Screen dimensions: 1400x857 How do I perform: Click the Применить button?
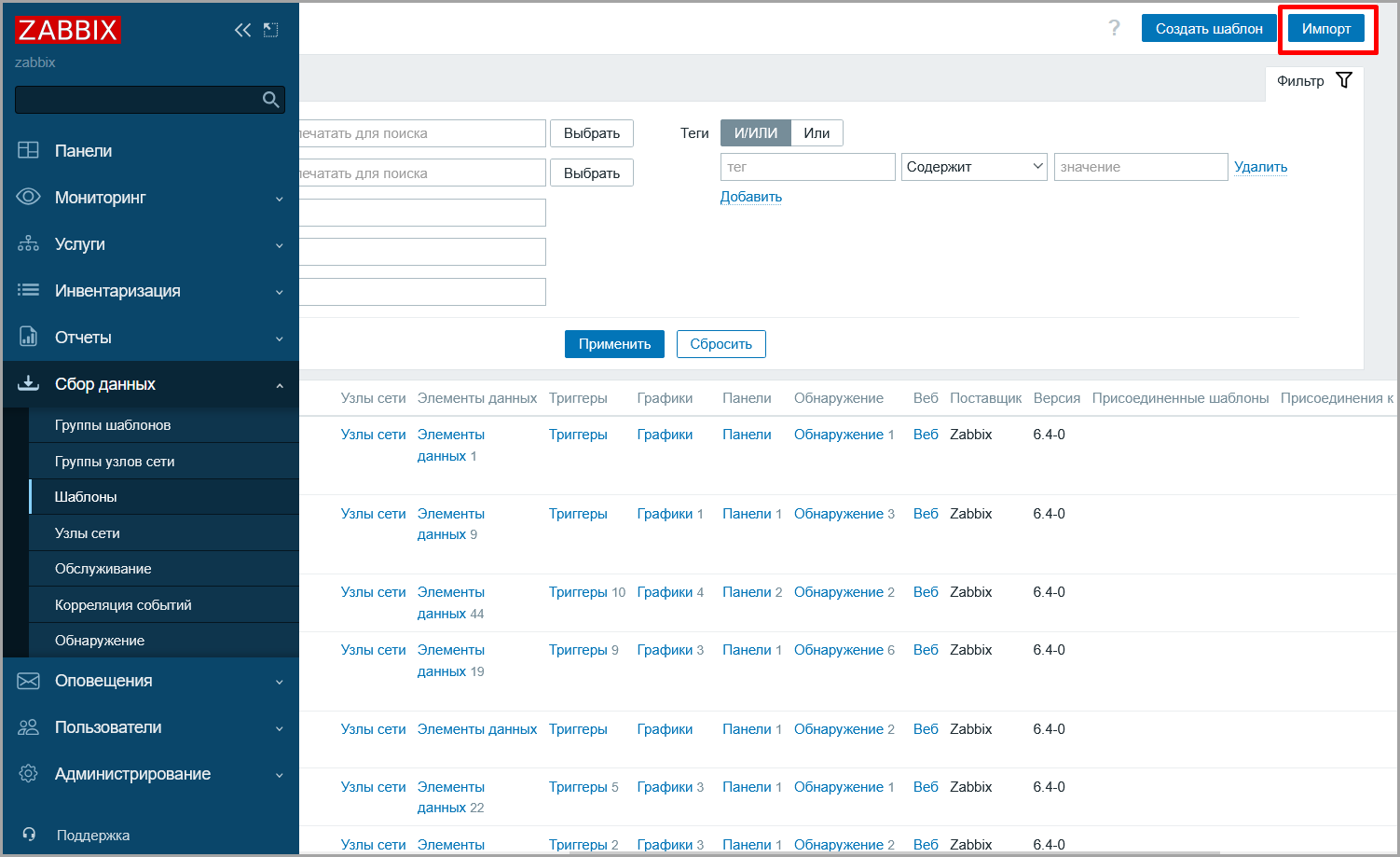[614, 344]
